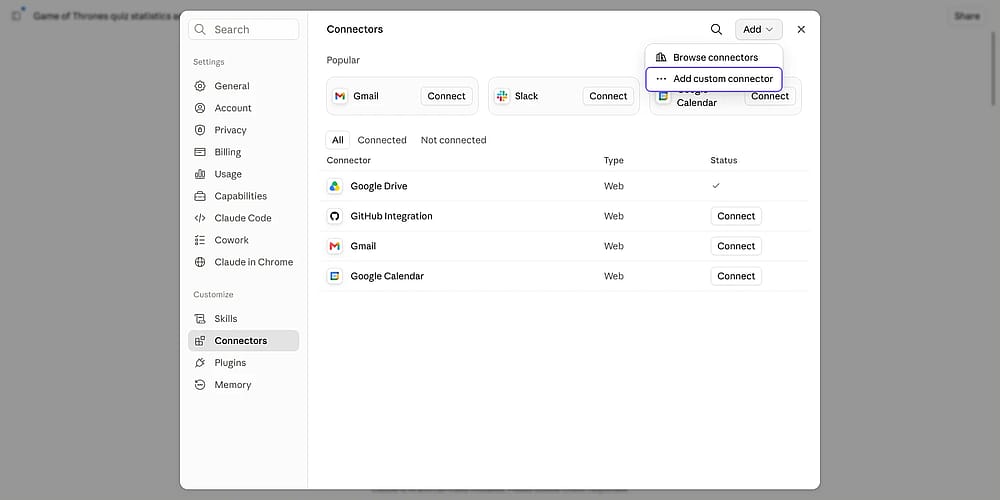Select Cowork in the sidebar

[x=243, y=240]
